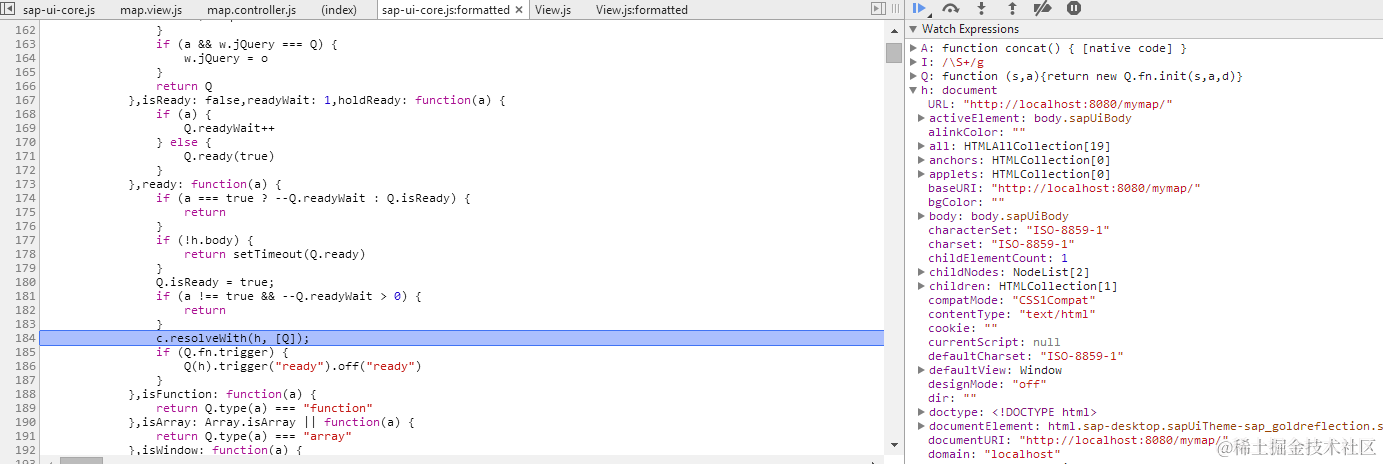Expand the documentElement property

point(921,426)
